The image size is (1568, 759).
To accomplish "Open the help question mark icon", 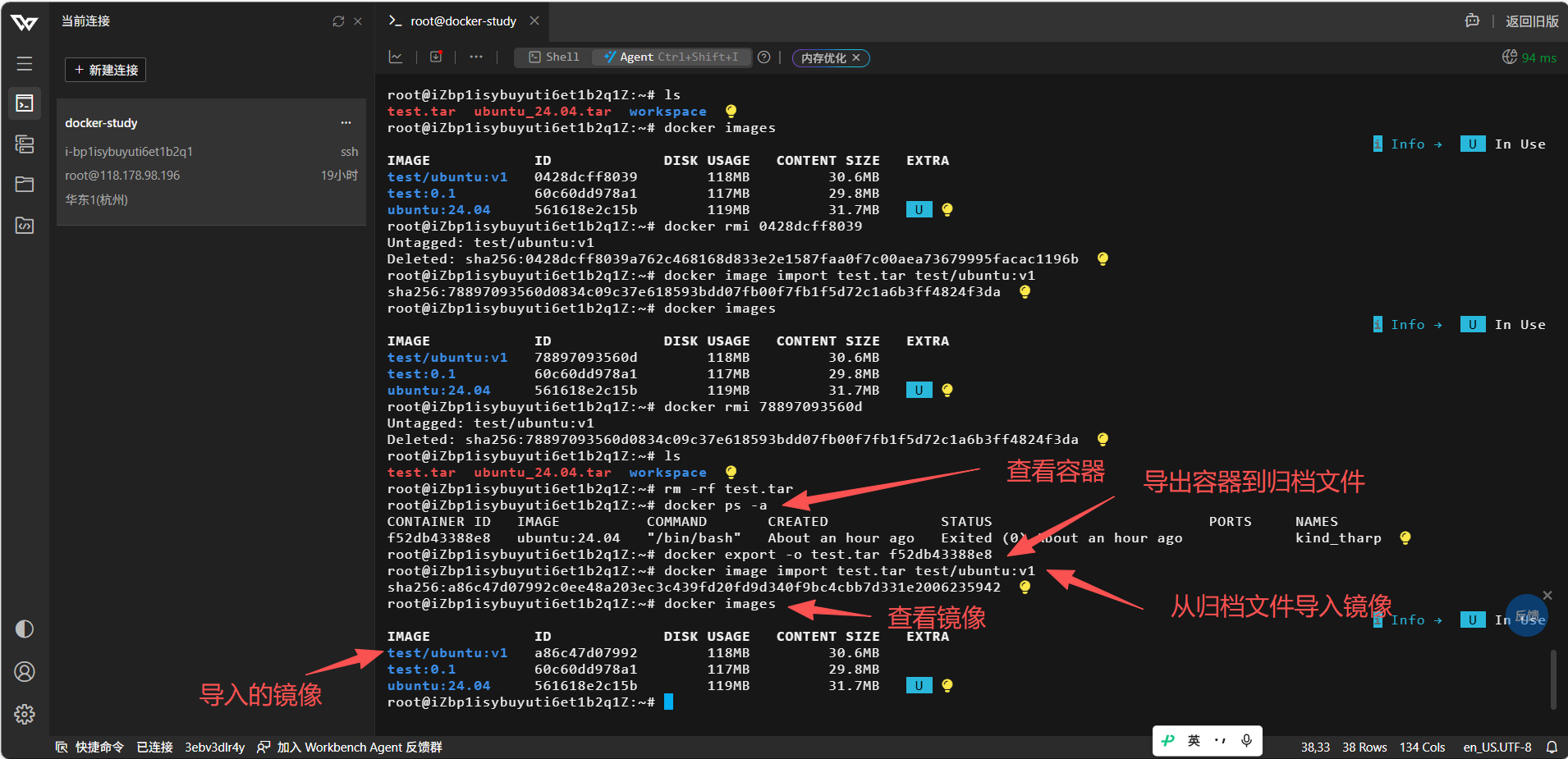I will click(x=764, y=57).
